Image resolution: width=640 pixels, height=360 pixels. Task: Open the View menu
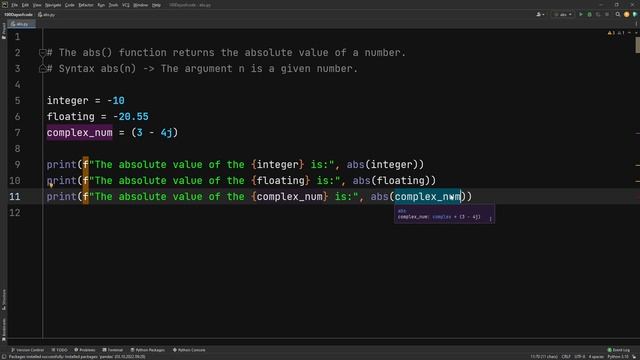click(37, 5)
